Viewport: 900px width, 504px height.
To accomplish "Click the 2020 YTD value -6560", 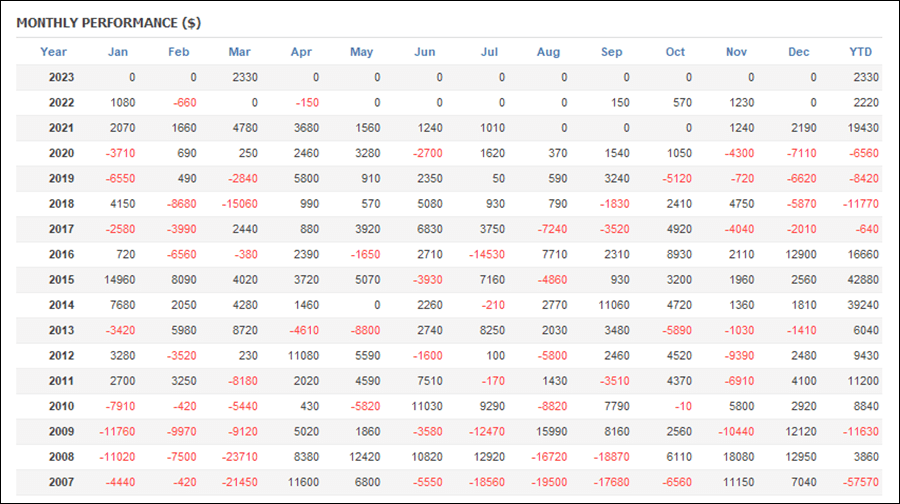I will click(864, 153).
